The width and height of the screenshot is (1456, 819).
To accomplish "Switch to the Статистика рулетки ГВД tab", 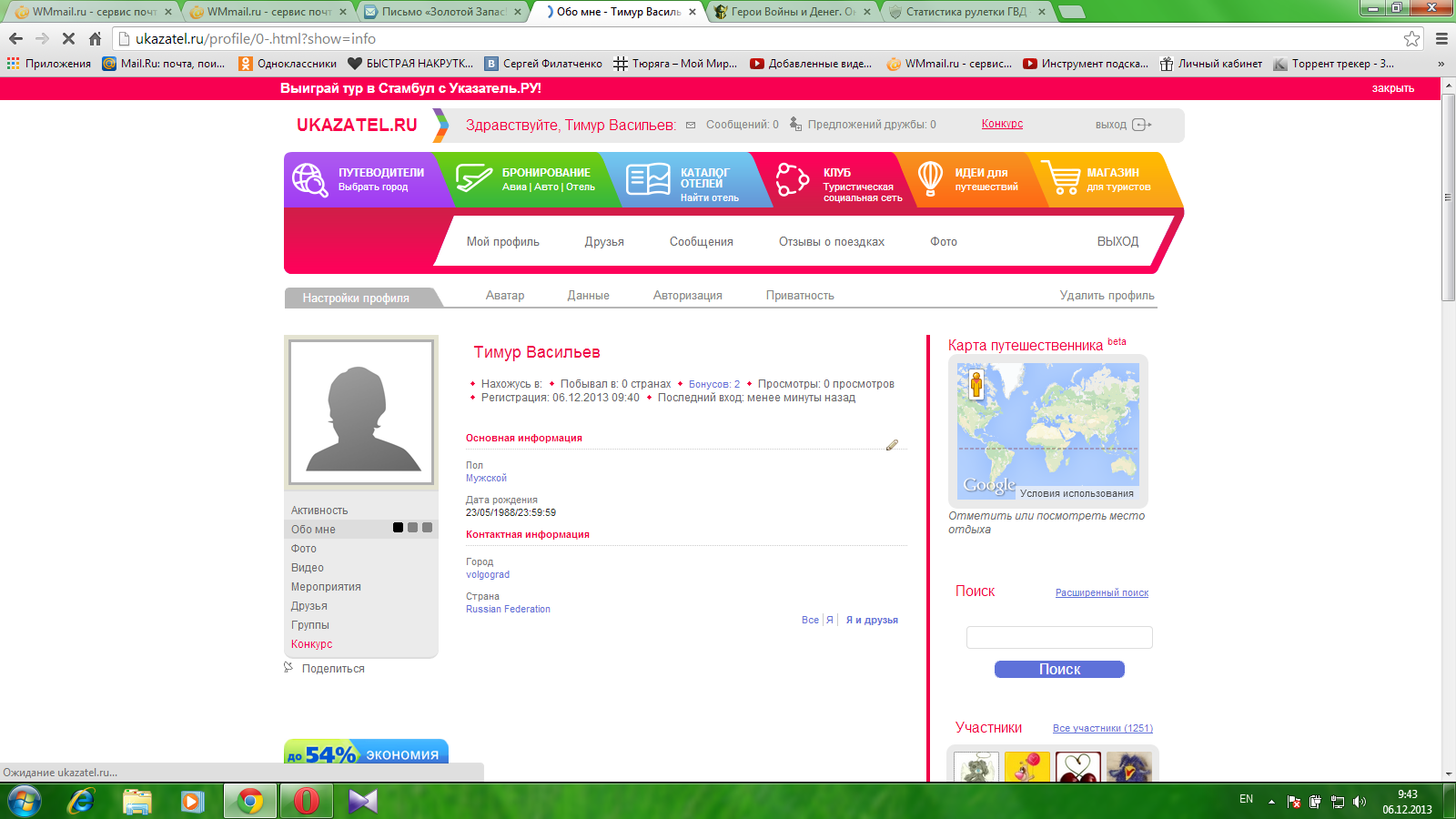I will [966, 12].
